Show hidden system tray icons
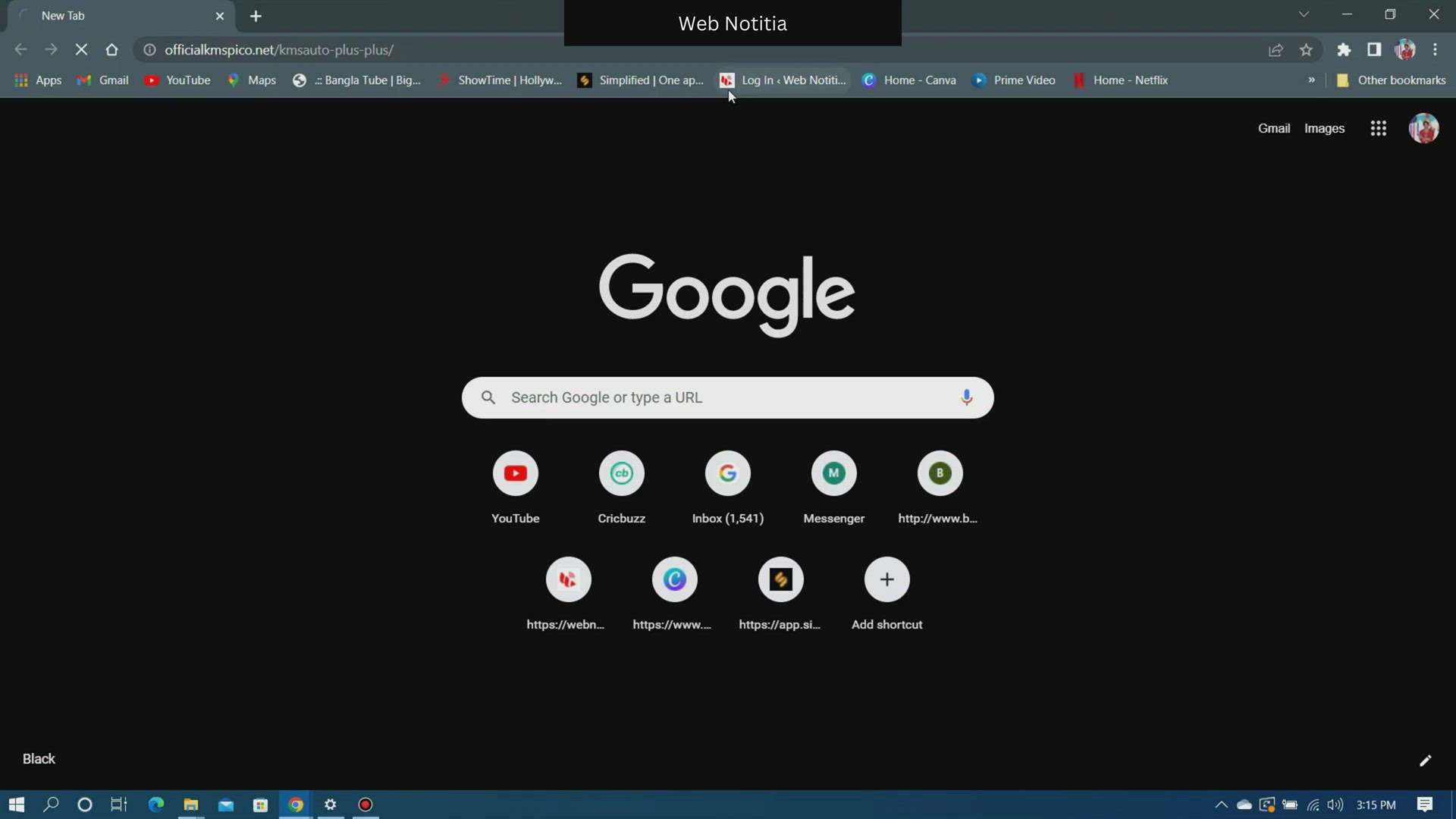Viewport: 1456px width, 819px height. pyautogui.click(x=1221, y=805)
